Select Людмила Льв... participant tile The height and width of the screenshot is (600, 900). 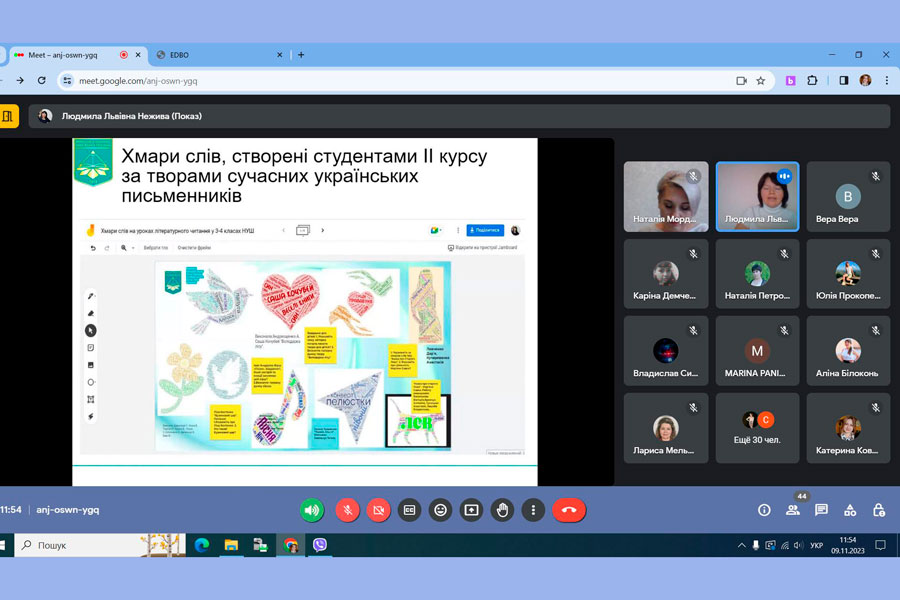(757, 196)
